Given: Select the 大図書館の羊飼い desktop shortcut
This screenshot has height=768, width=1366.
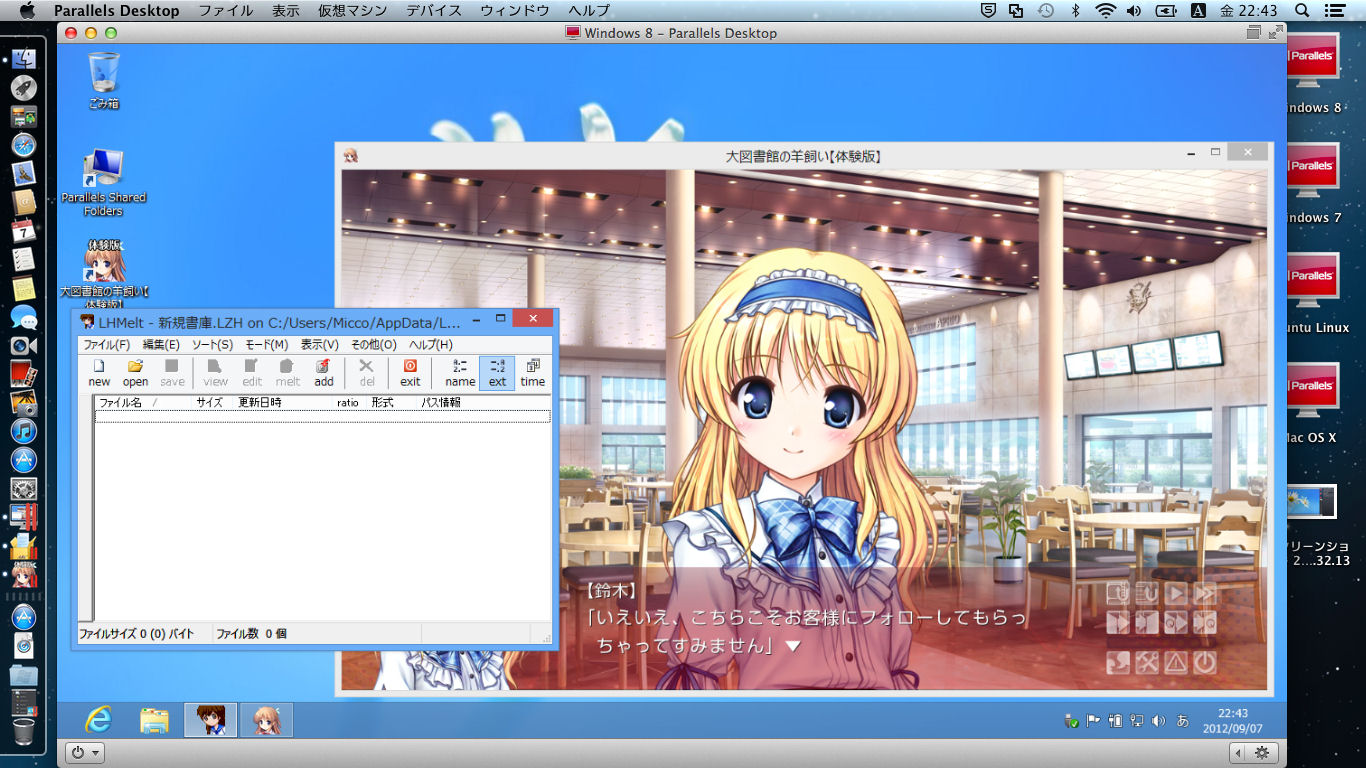Looking at the screenshot, I should tap(104, 273).
